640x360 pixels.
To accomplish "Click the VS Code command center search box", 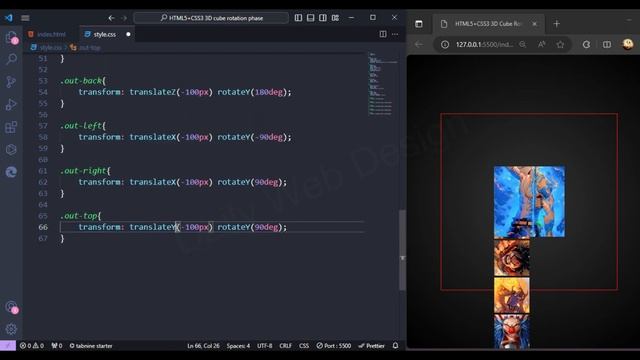I will tap(211, 18).
